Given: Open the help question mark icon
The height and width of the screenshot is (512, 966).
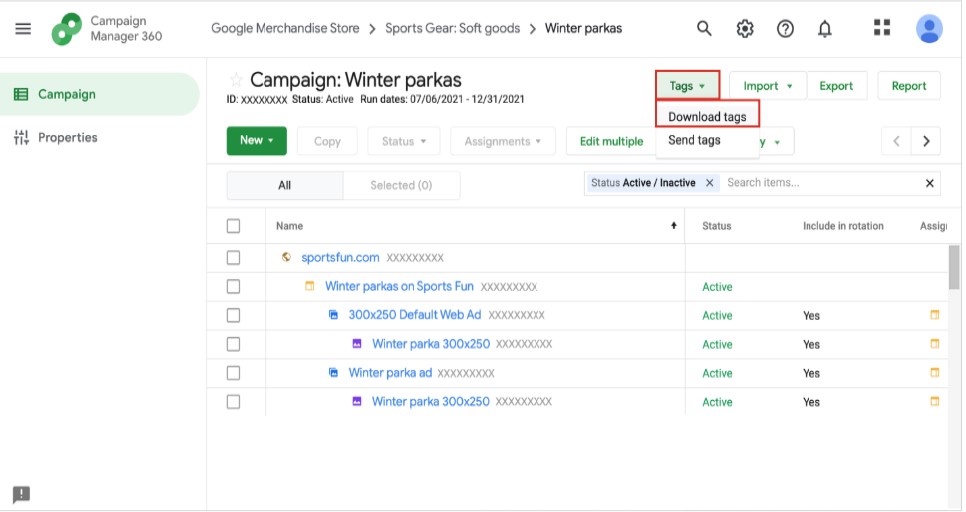Looking at the screenshot, I should 785,28.
